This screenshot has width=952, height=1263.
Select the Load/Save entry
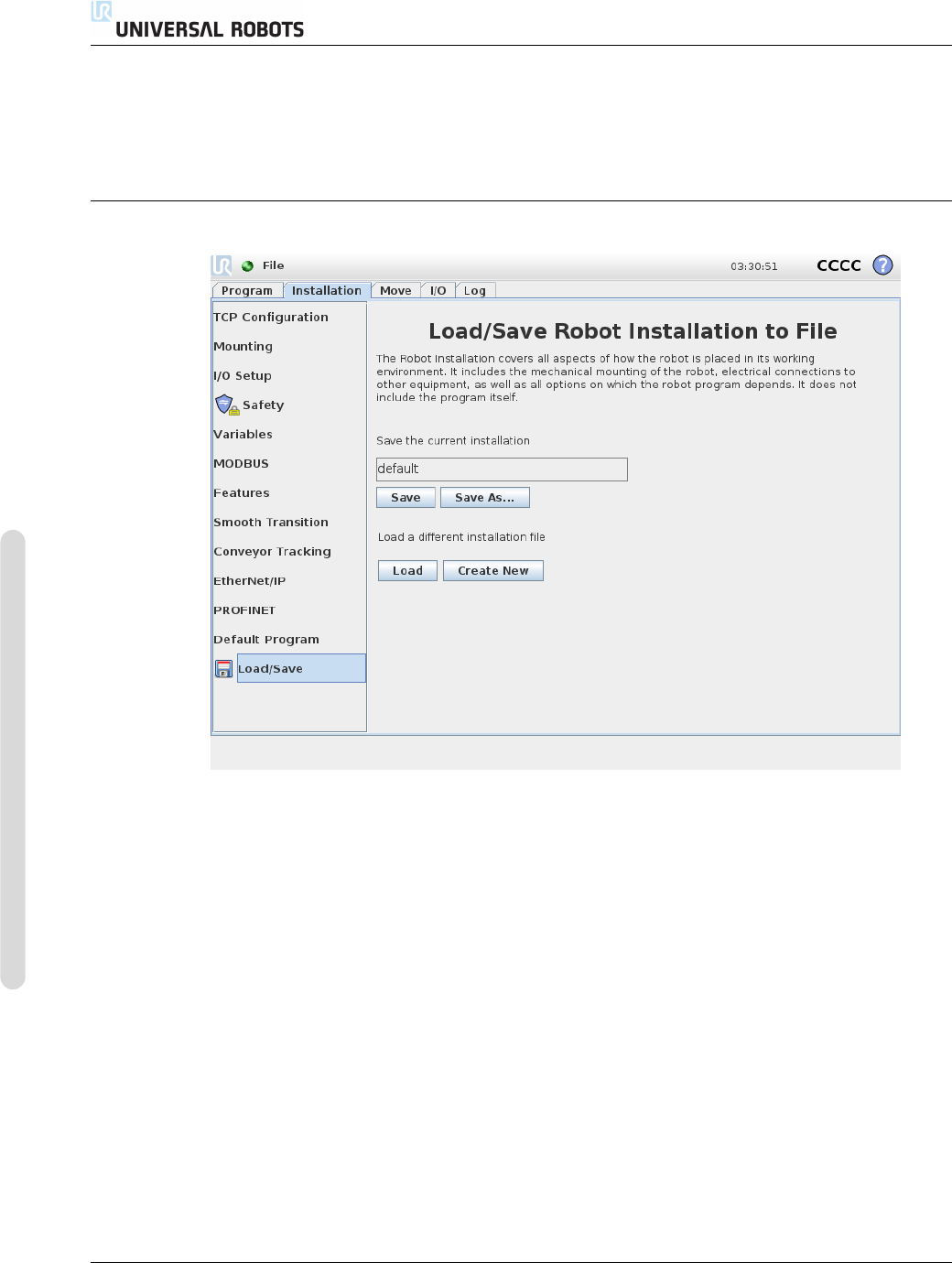pos(301,668)
